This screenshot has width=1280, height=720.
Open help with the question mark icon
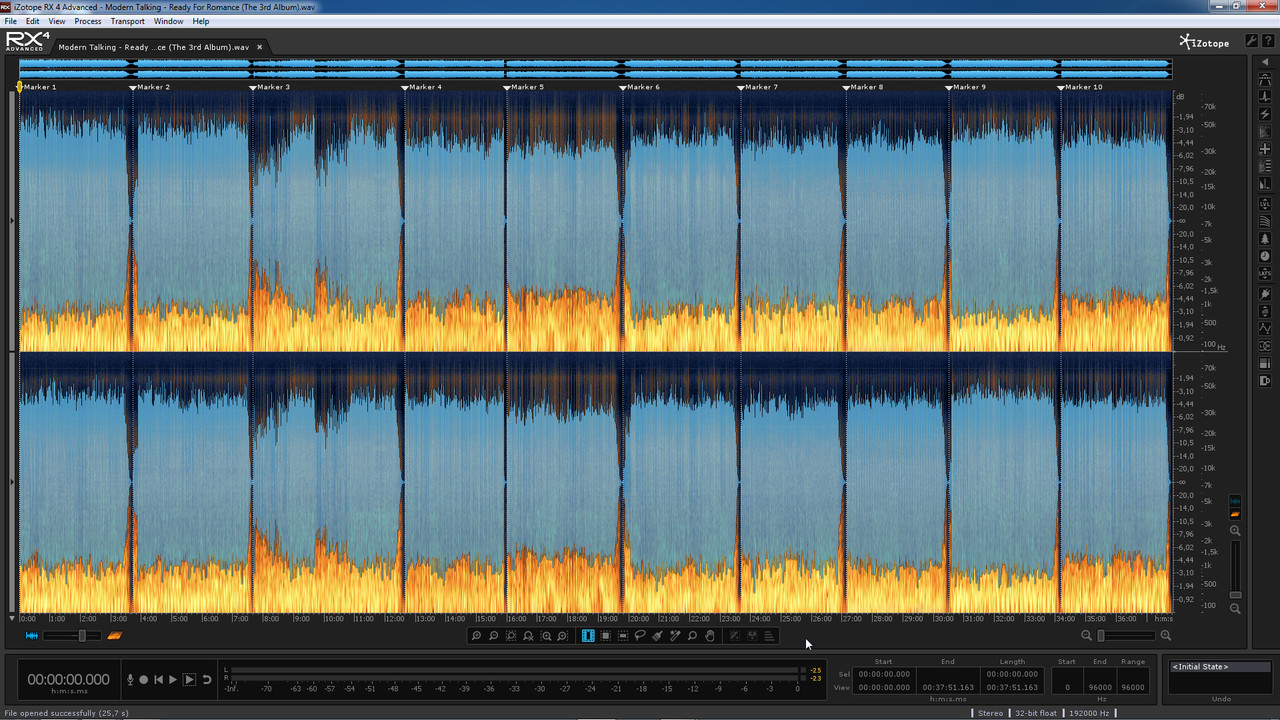click(x=1267, y=41)
